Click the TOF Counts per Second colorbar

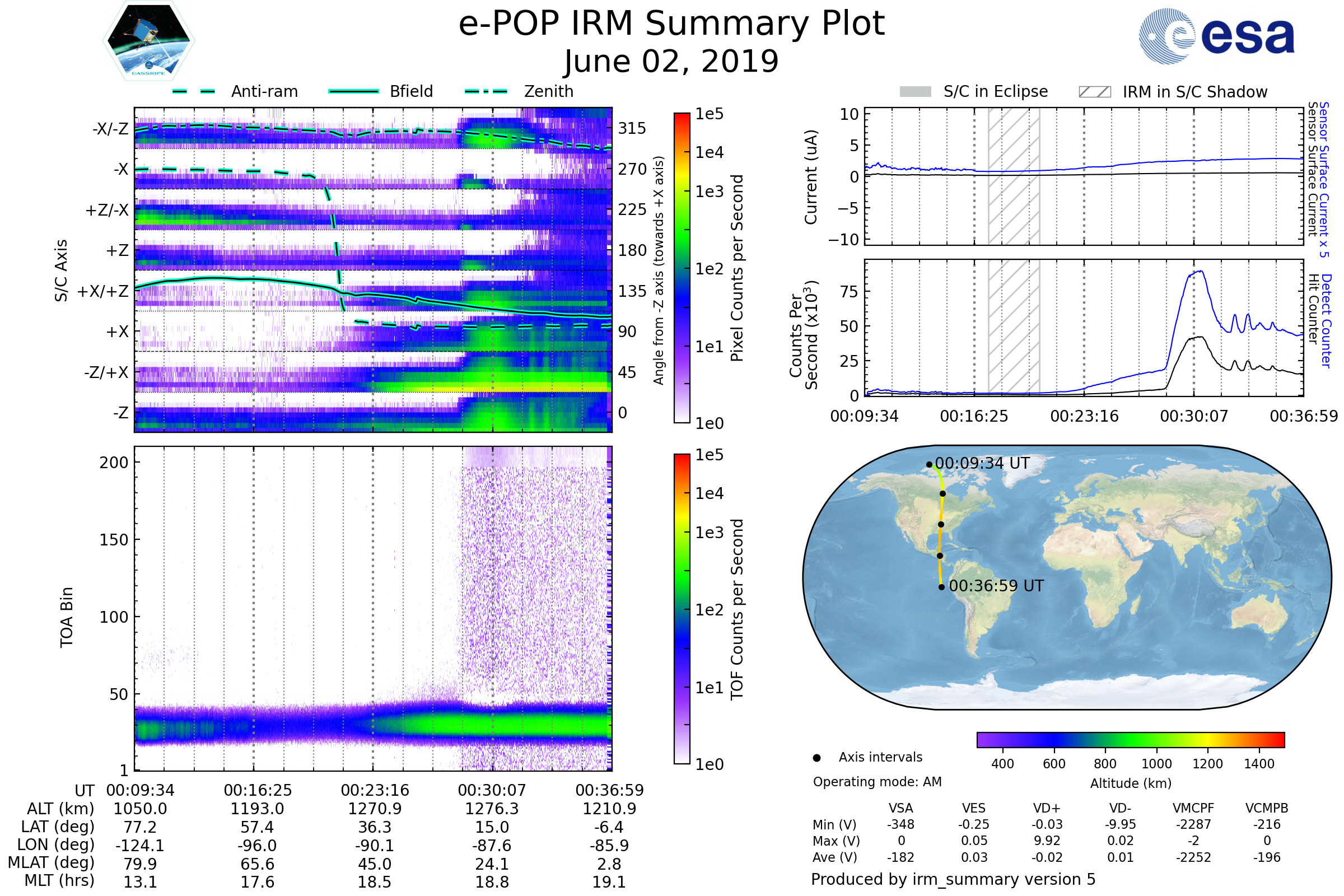tap(682, 609)
